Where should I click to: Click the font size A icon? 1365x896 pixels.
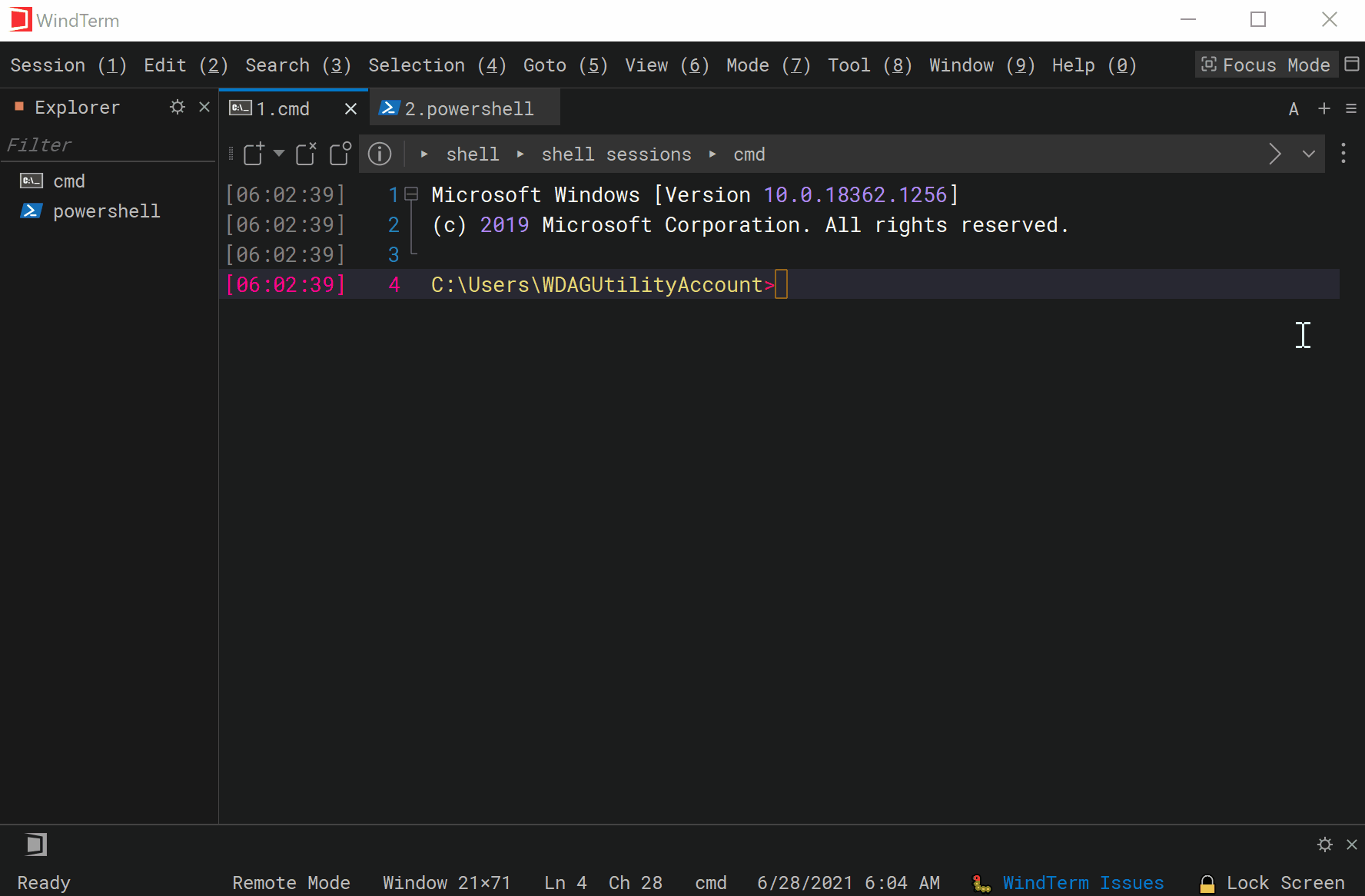click(x=1294, y=109)
